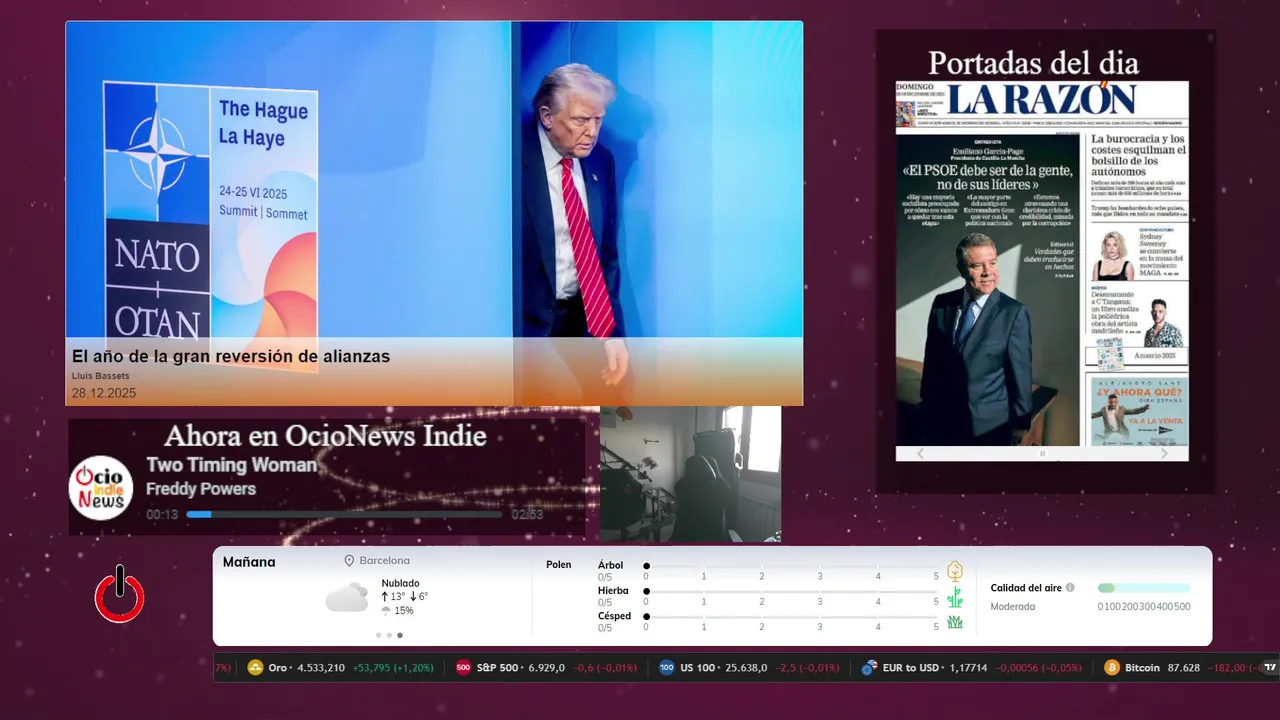Click the Mañana forecast label
Image resolution: width=1280 pixels, height=720 pixels.
(249, 562)
